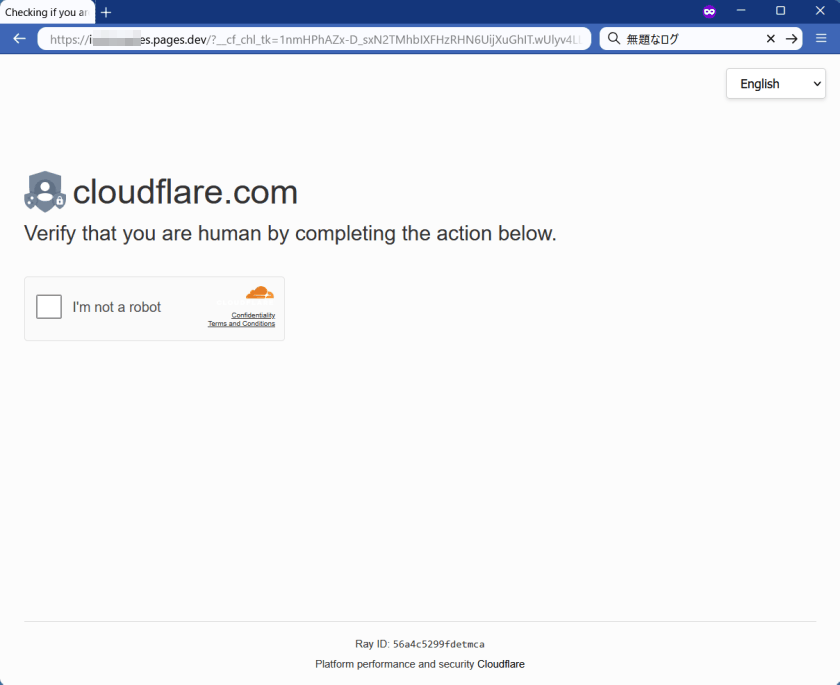Open the hamburger application menu
This screenshot has height=685, width=840.
coord(821,39)
